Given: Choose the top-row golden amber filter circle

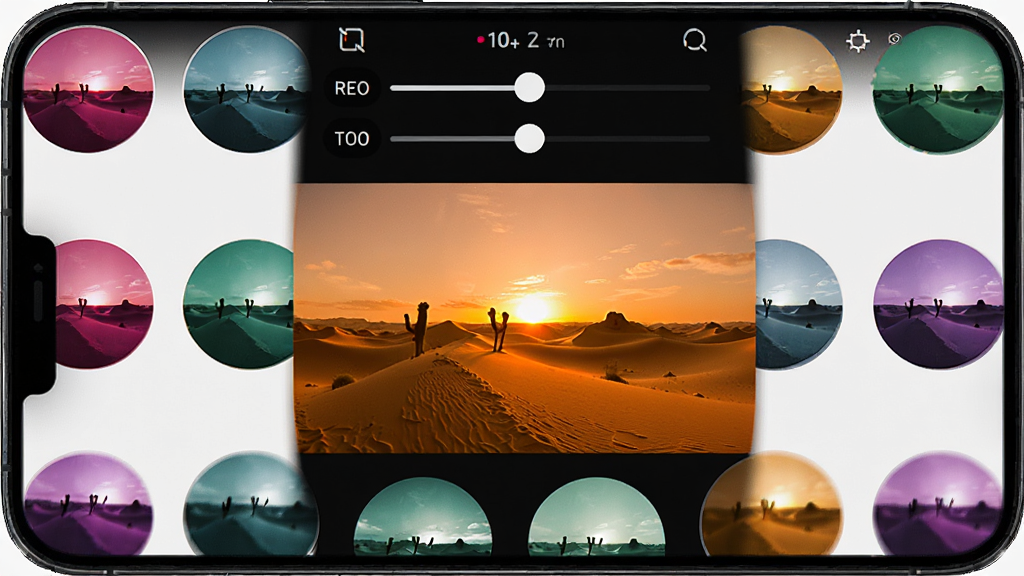Looking at the screenshot, I should coord(790,90).
